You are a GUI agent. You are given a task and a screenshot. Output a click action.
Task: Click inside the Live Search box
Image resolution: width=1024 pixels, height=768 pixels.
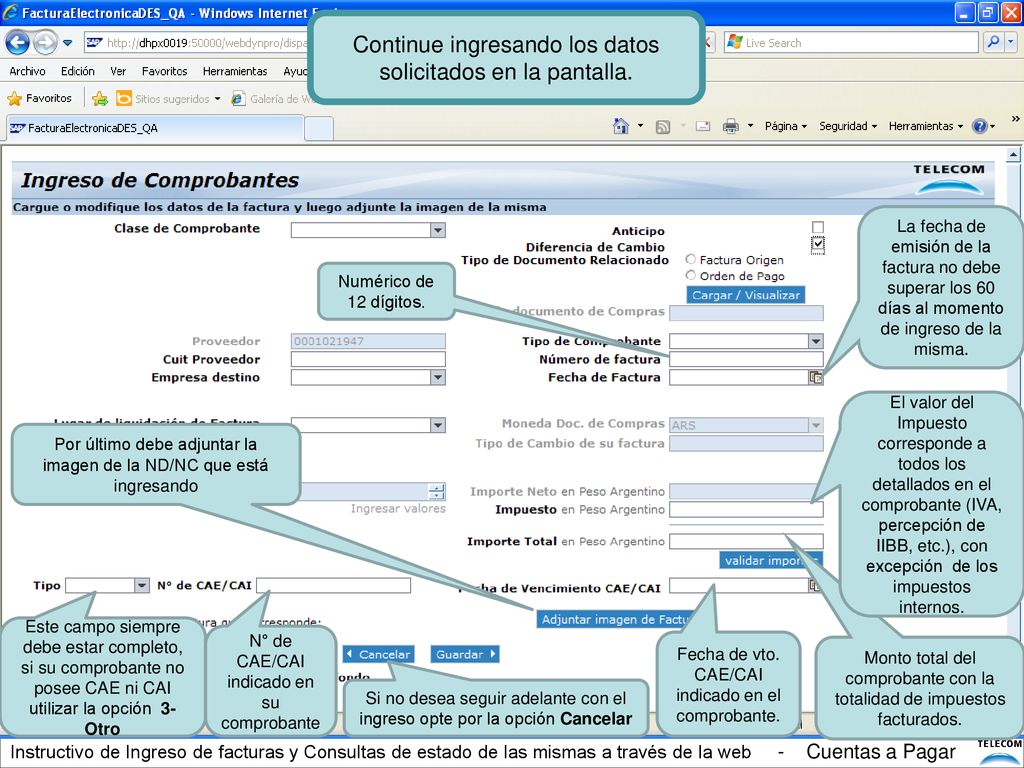coord(850,42)
